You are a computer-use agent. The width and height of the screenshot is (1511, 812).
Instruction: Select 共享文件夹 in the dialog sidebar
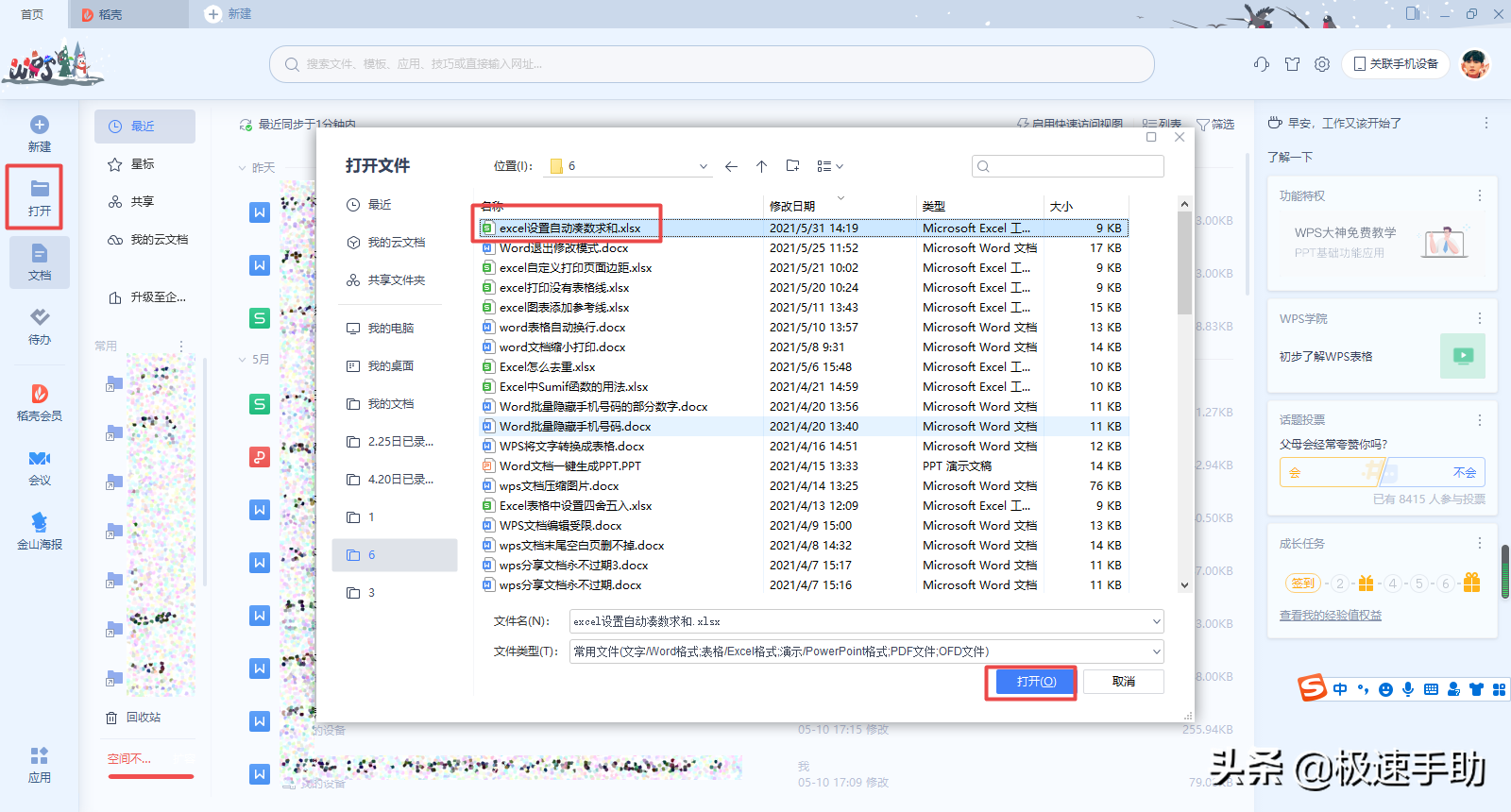coord(387,280)
